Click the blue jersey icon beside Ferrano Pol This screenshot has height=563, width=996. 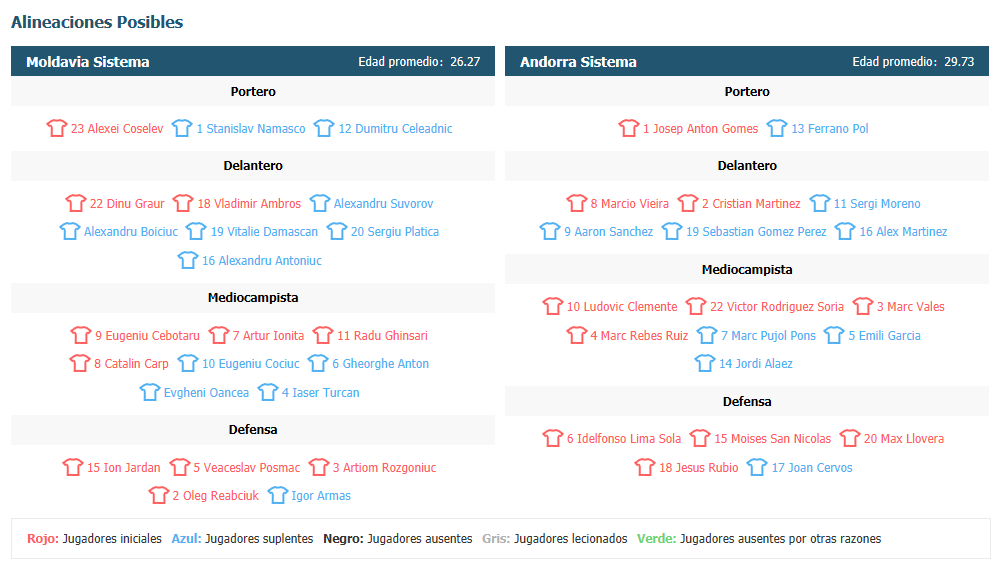[x=777, y=128]
